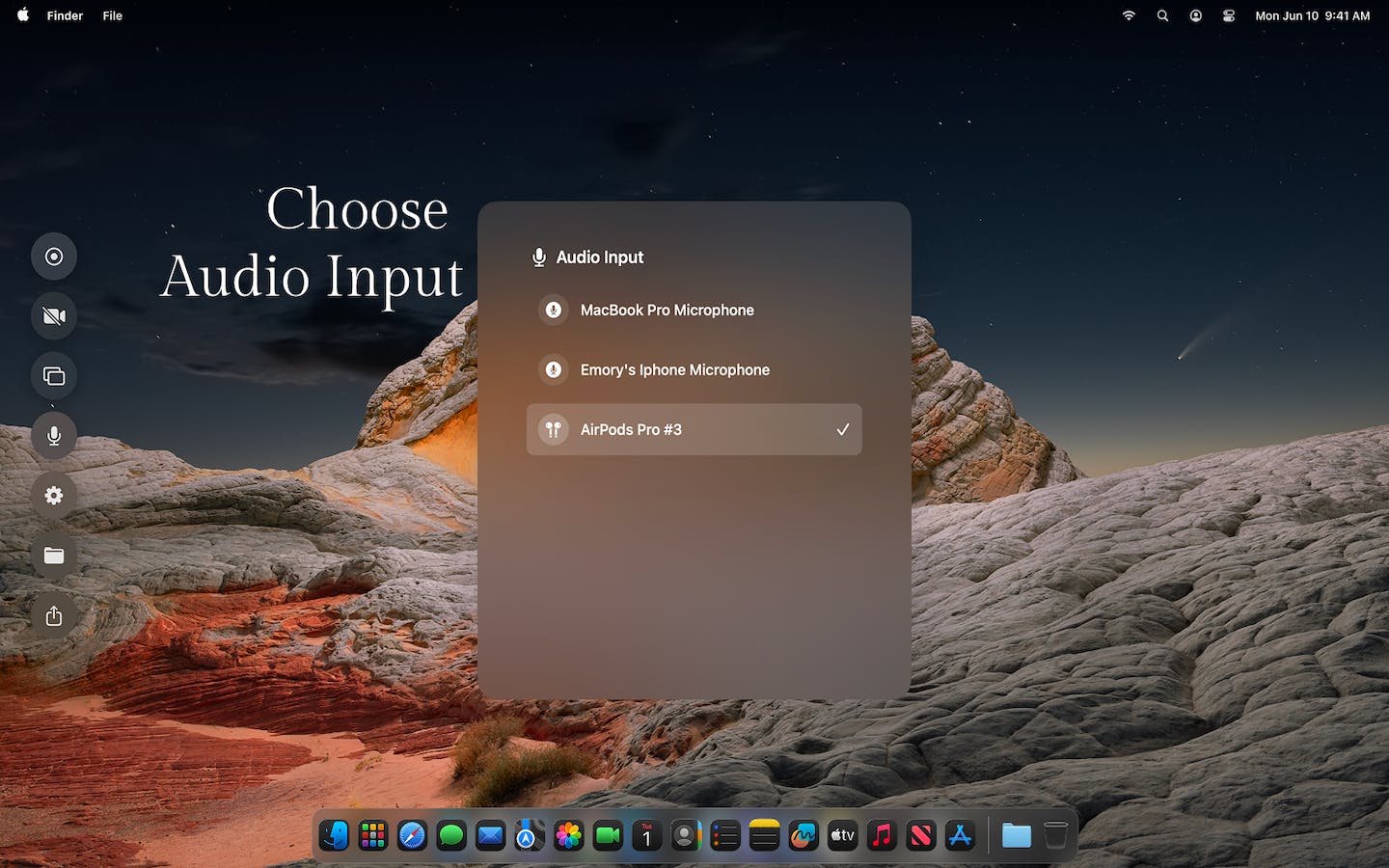The height and width of the screenshot is (868, 1389).
Task: Open the screen capture windows icon
Action: 54,376
